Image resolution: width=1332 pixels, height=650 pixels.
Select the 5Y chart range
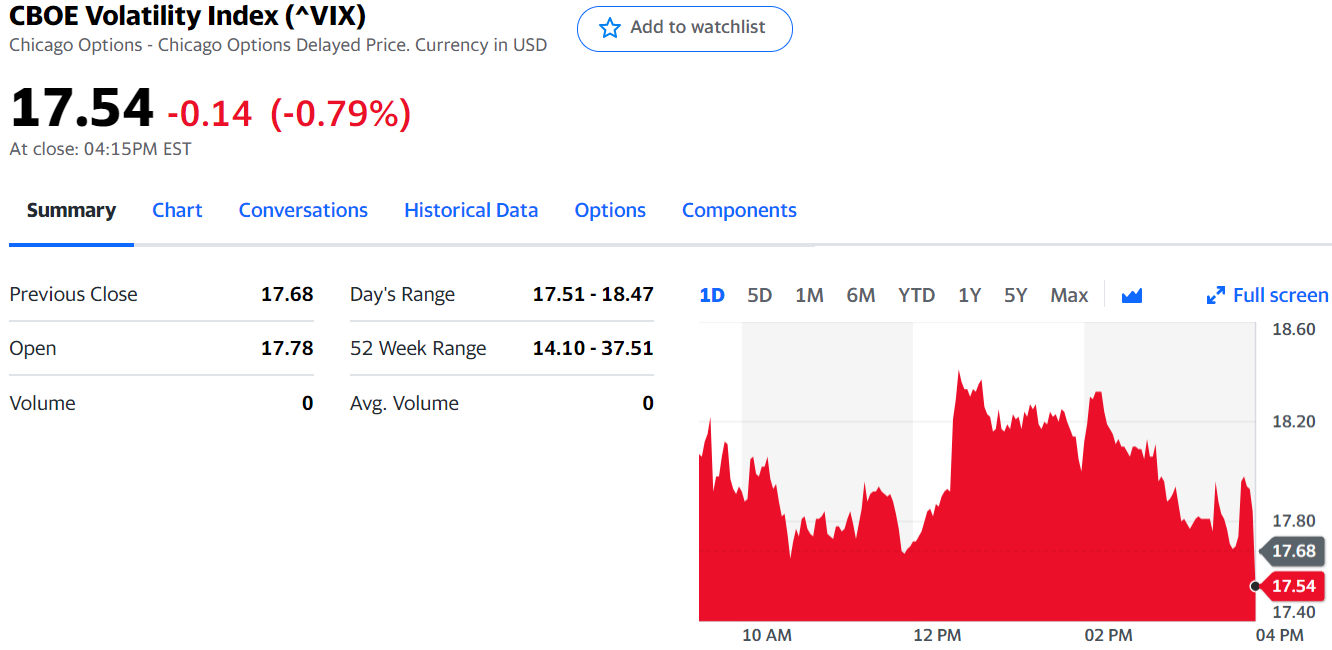coord(1016,295)
